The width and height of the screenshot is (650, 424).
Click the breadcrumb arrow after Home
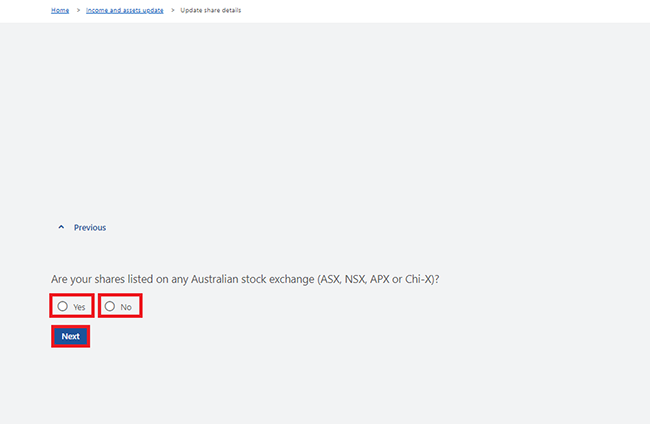click(x=78, y=10)
